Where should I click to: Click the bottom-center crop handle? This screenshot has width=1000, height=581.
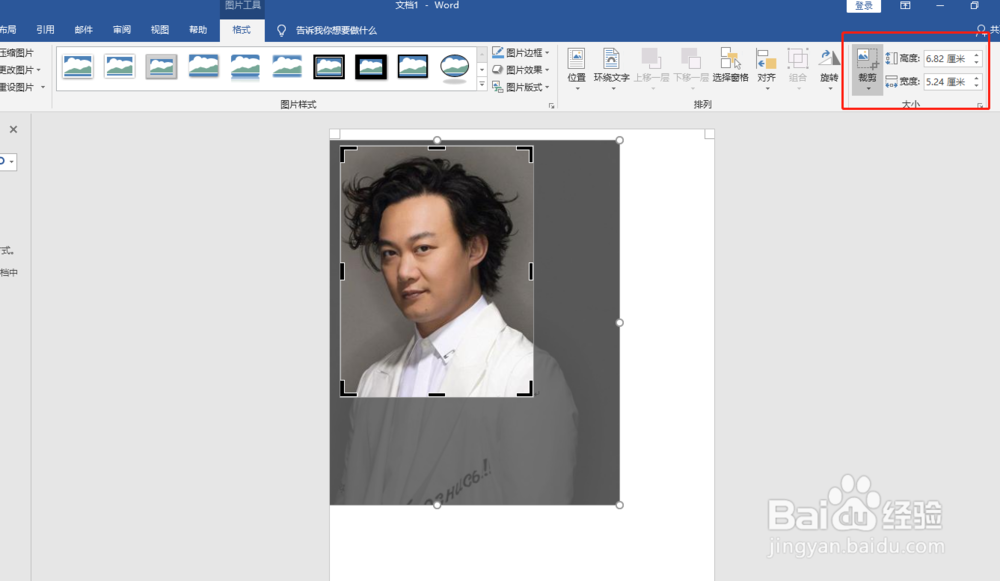[x=437, y=395]
